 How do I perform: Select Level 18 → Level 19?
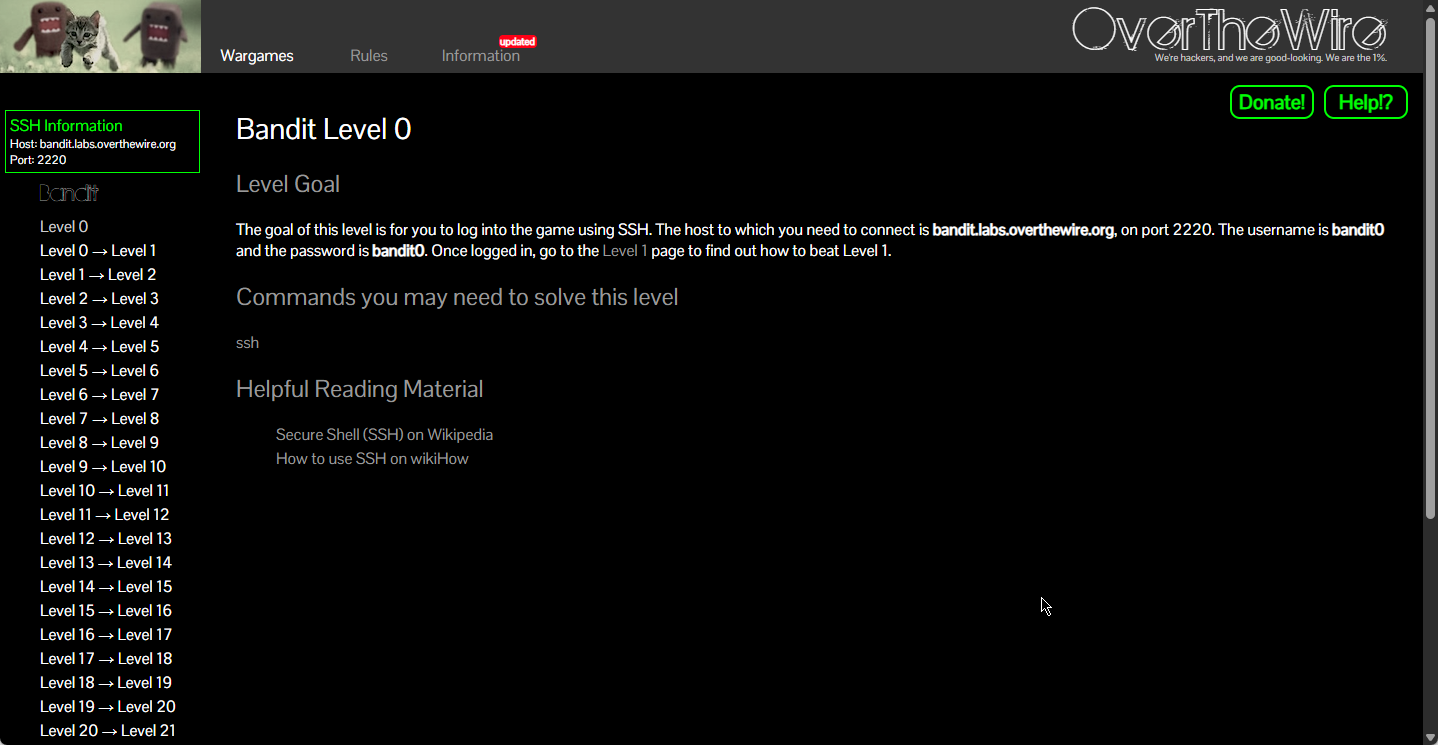click(x=106, y=683)
